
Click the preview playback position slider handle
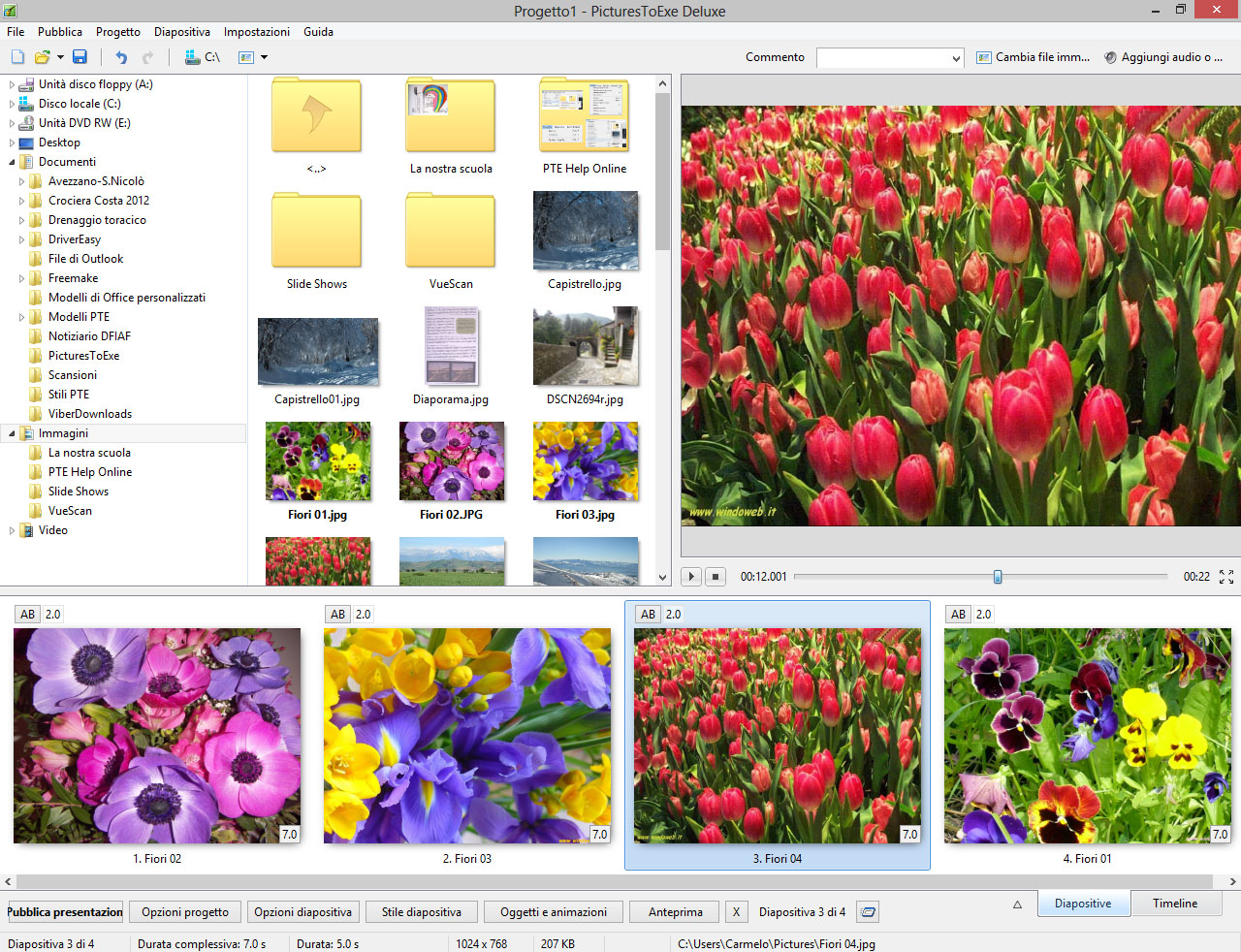(x=998, y=577)
